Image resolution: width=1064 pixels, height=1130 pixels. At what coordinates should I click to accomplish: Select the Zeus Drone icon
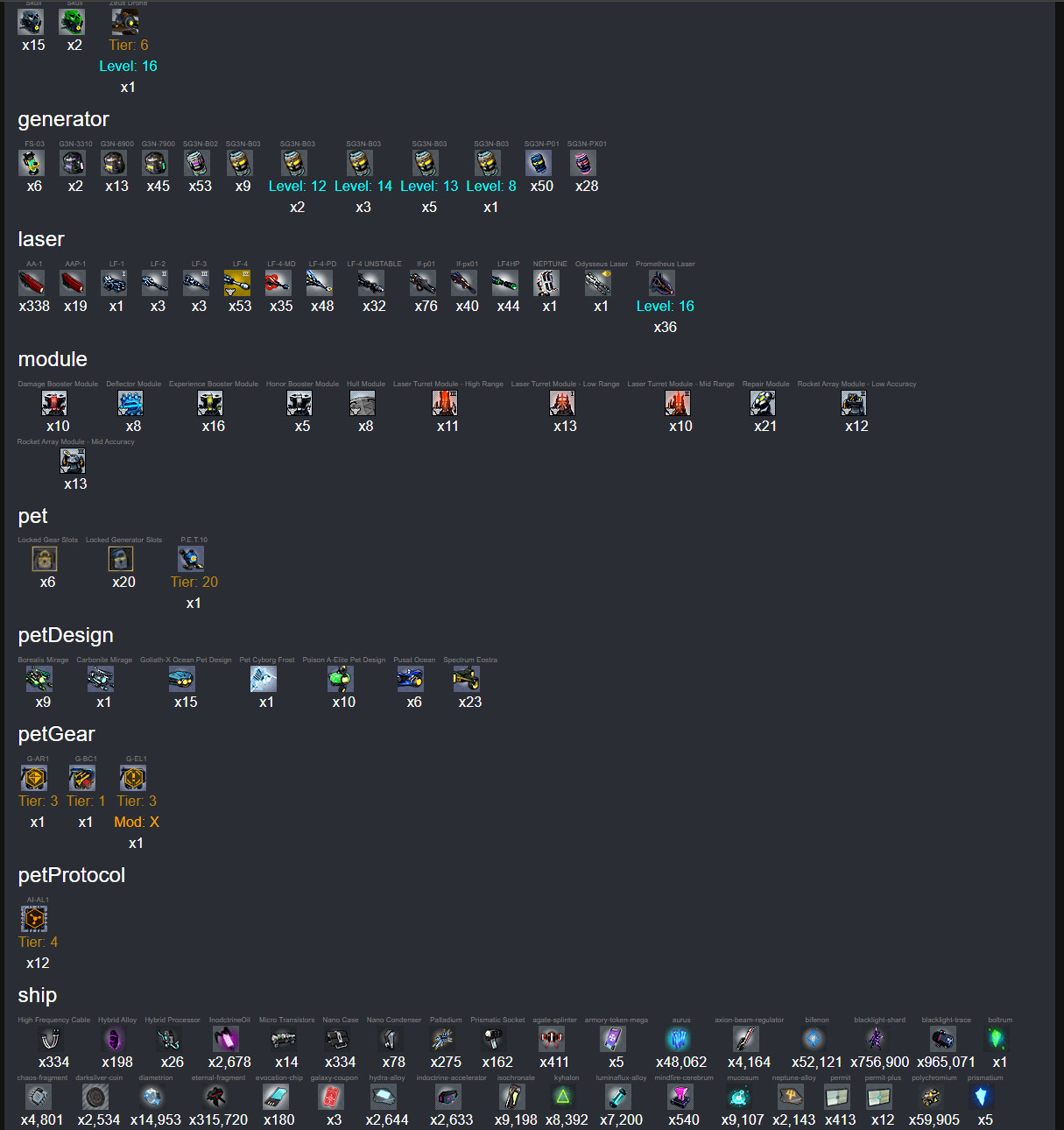125,22
